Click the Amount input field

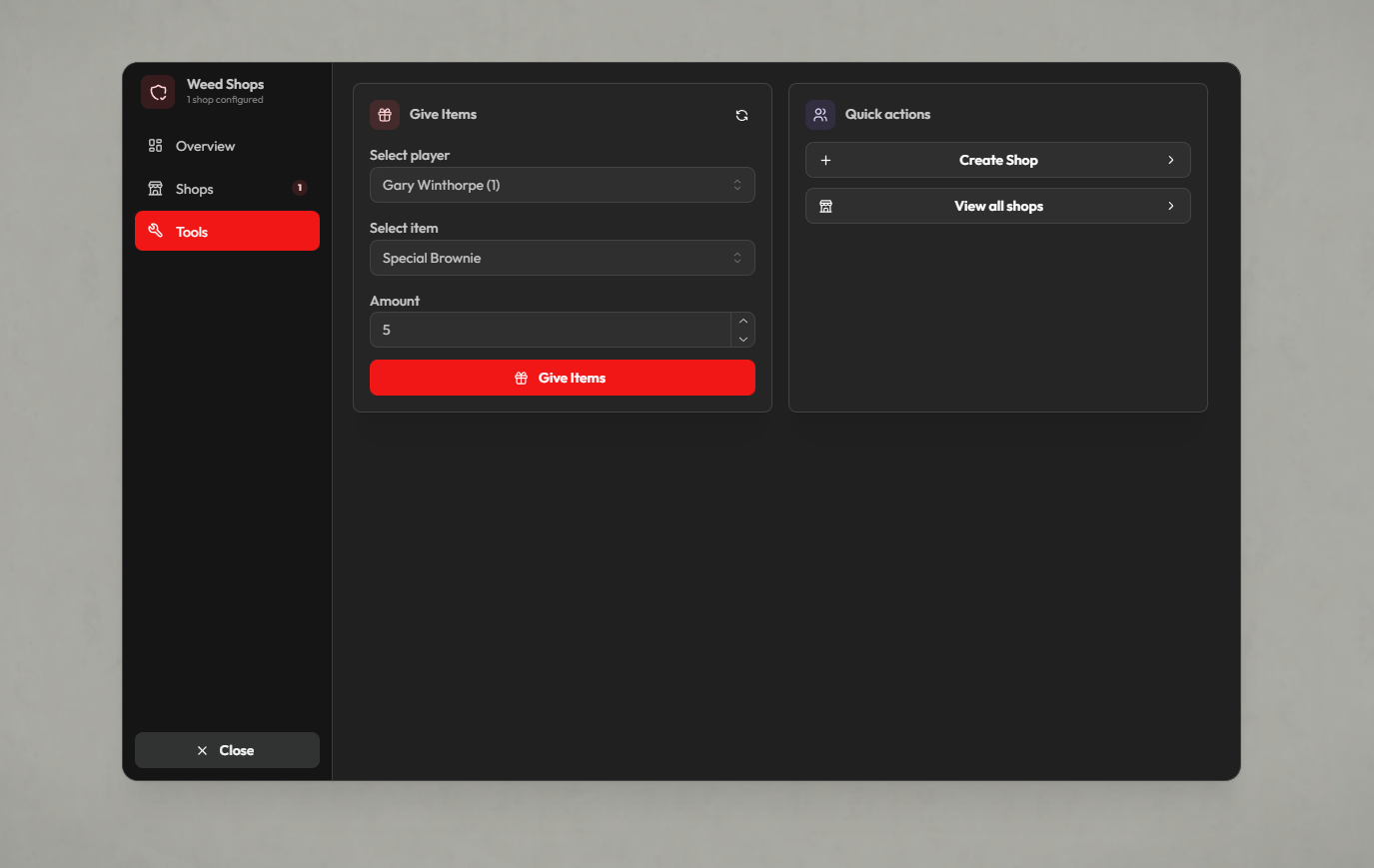(x=551, y=330)
